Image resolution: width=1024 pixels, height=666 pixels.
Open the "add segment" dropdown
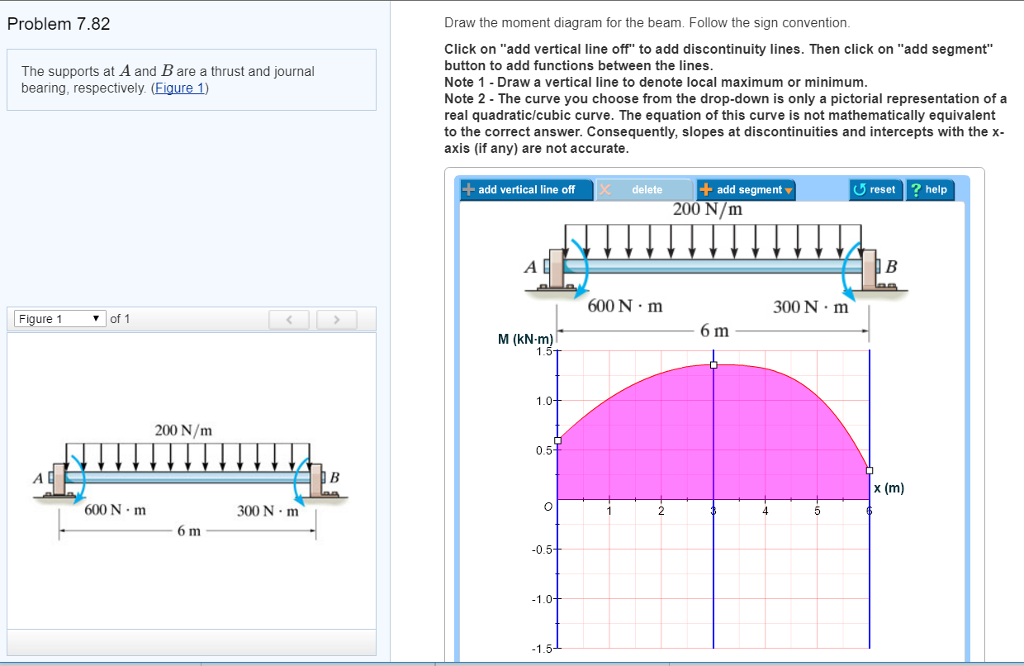[745, 190]
